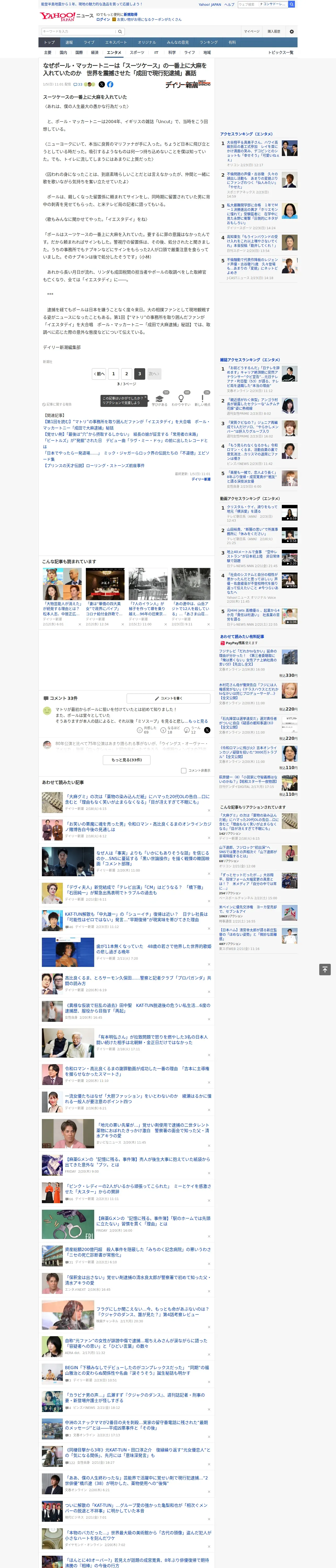Close the reaction tooltip popup
Viewport: 336px width, 1568px height.
(145, 397)
